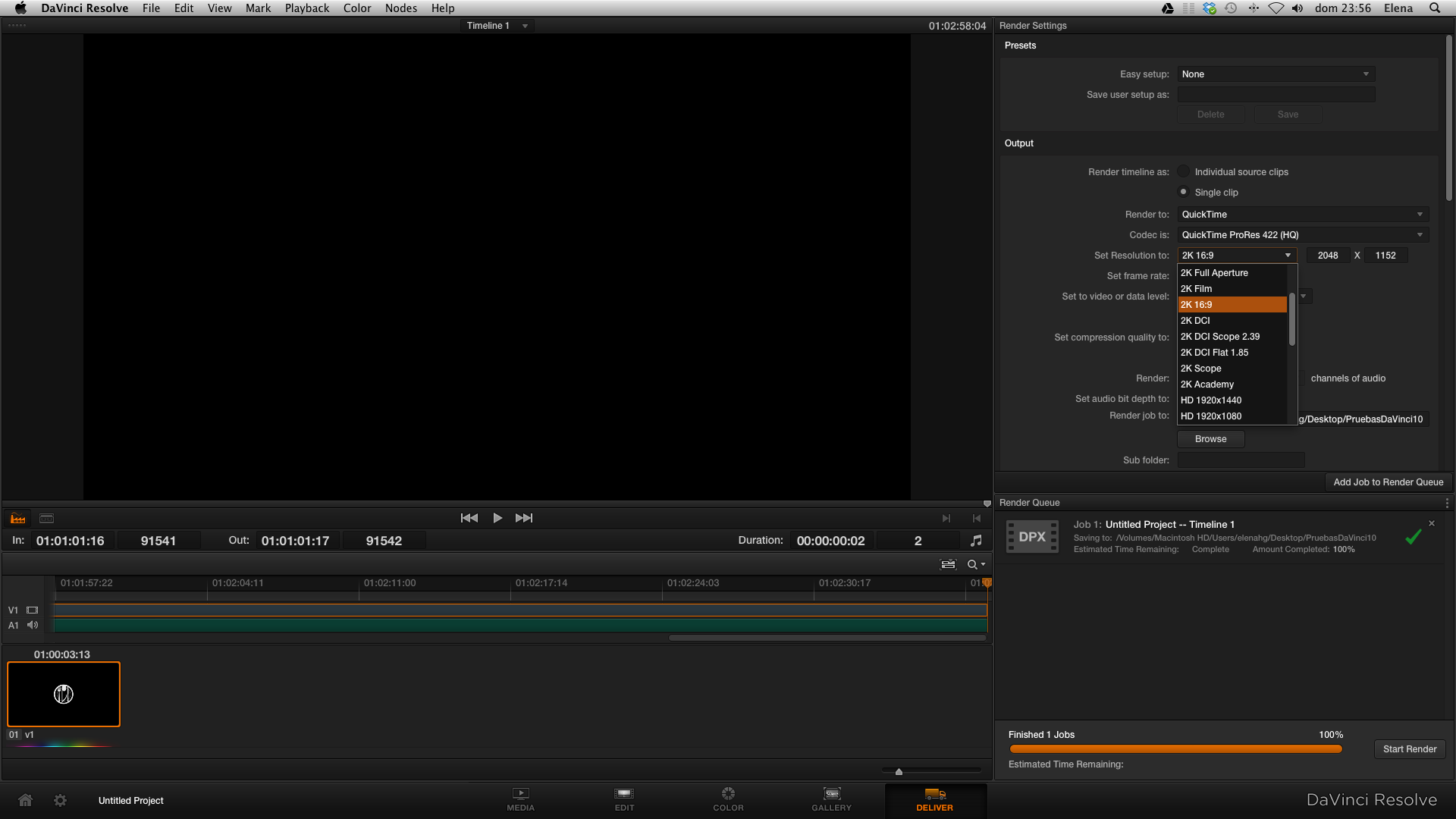Select Individual source clips radio
The image size is (1456, 819).
(x=1184, y=171)
